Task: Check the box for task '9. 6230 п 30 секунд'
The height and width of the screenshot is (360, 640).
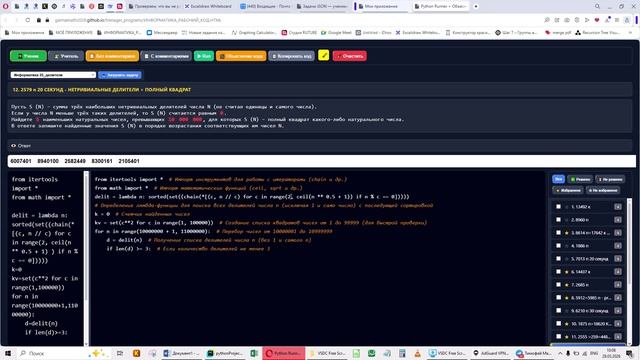Action: 558,311
